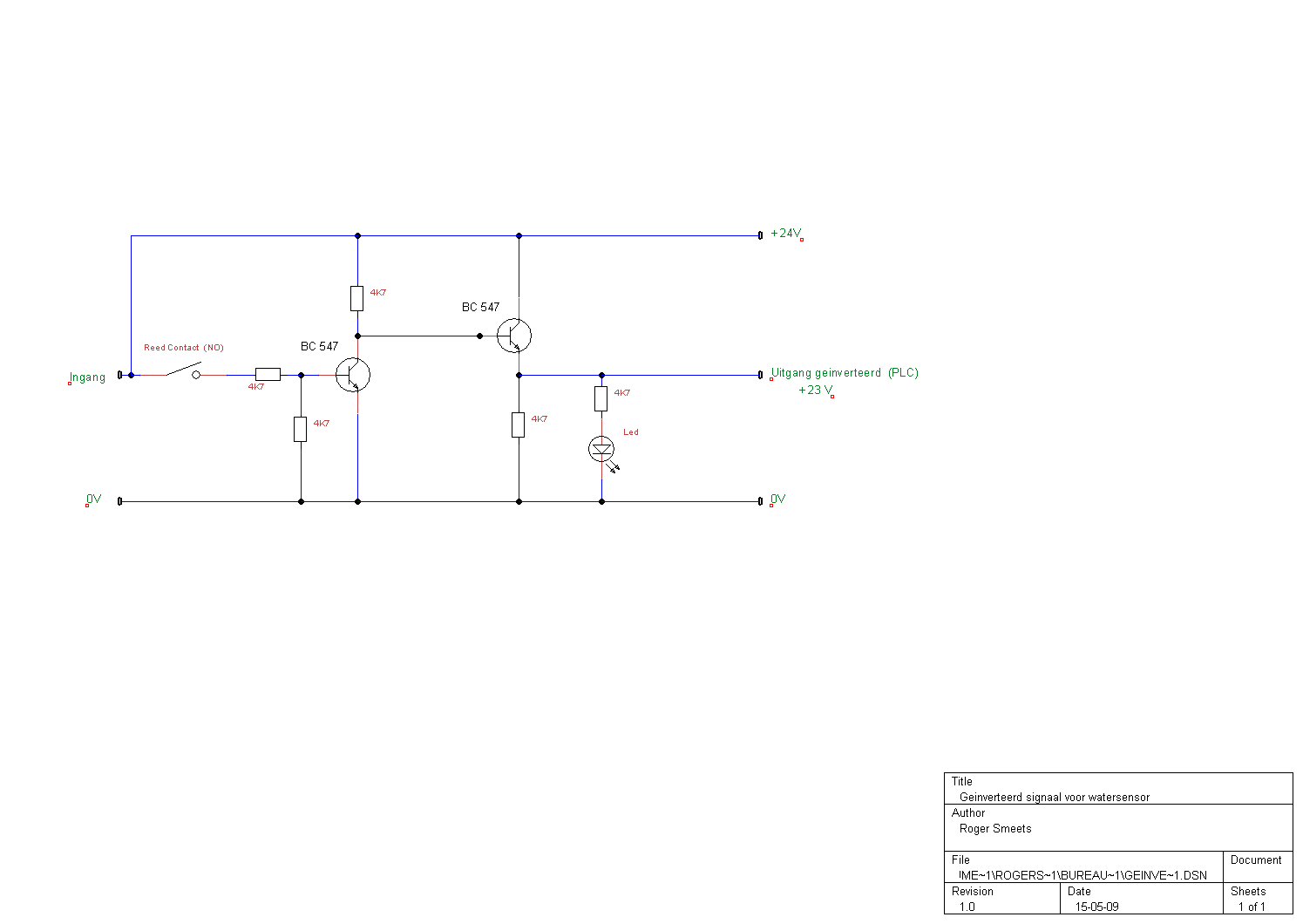Image resolution: width=1303 pixels, height=924 pixels.
Task: Select emitter resistor below right transistor
Action: tap(519, 425)
